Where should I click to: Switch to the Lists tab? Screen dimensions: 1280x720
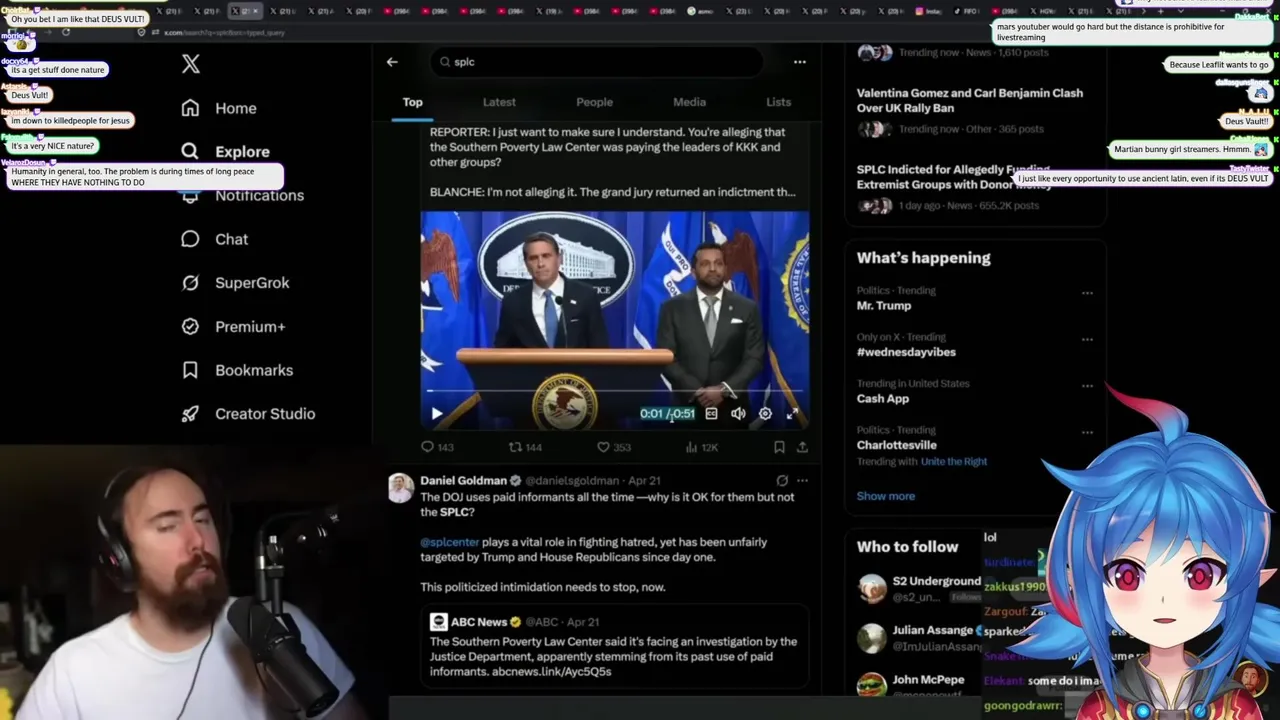pyautogui.click(x=778, y=102)
